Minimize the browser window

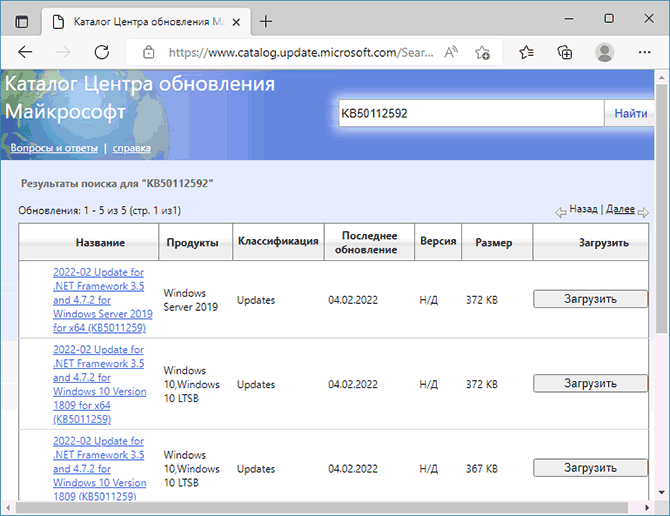(x=569, y=19)
